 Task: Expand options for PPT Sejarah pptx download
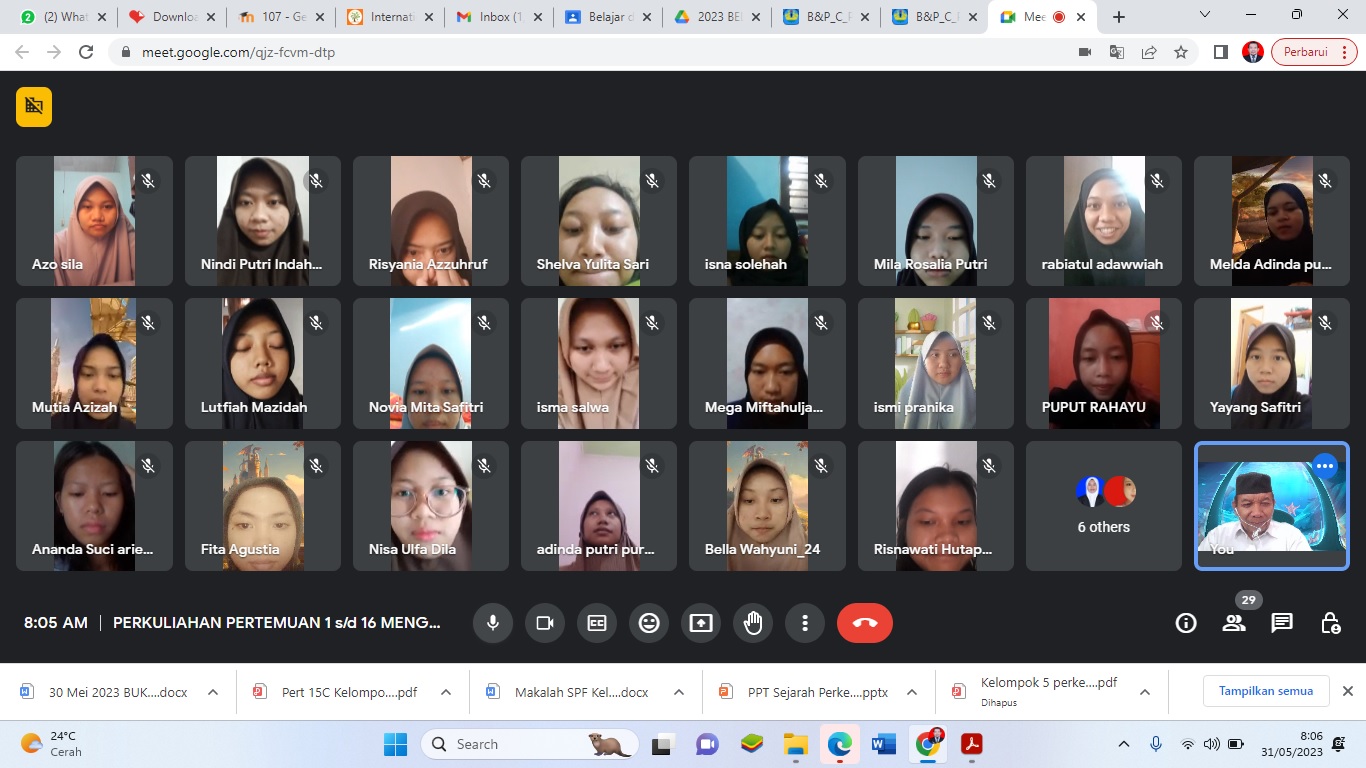click(911, 692)
